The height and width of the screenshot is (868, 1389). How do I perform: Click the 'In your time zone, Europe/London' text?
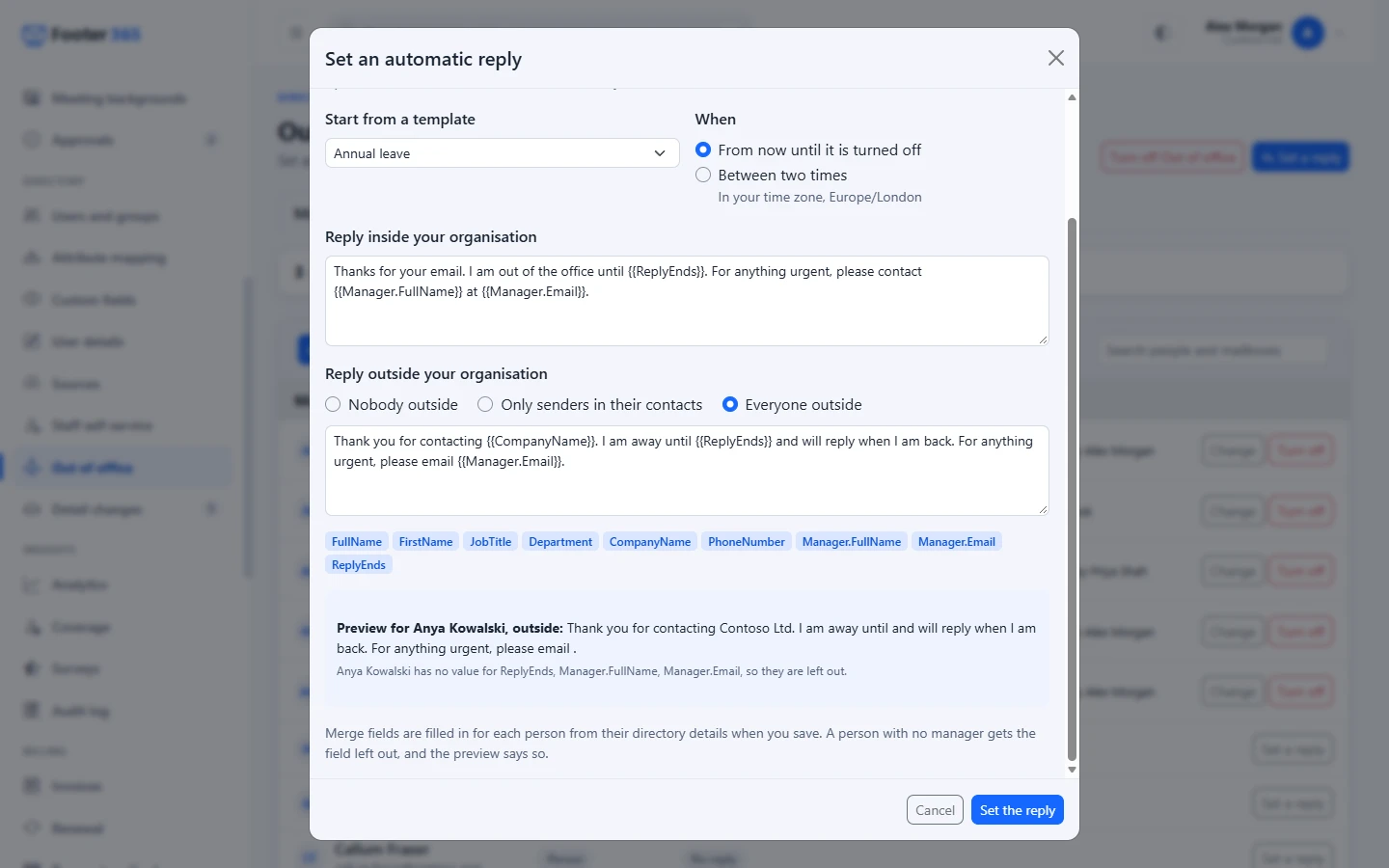click(x=820, y=197)
